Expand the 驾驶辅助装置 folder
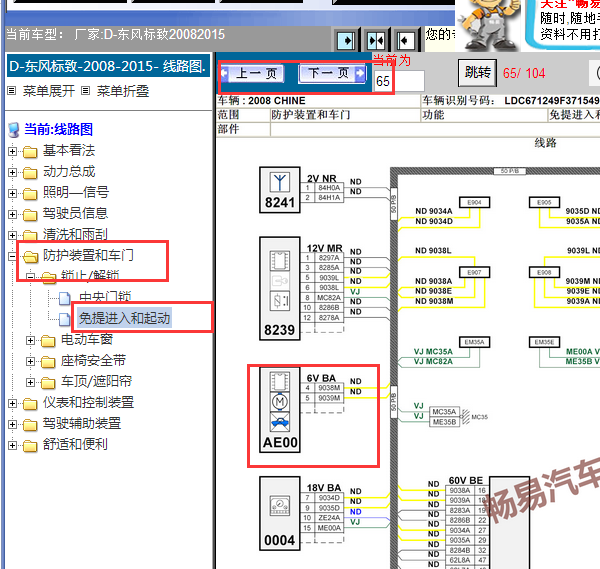 (12, 424)
